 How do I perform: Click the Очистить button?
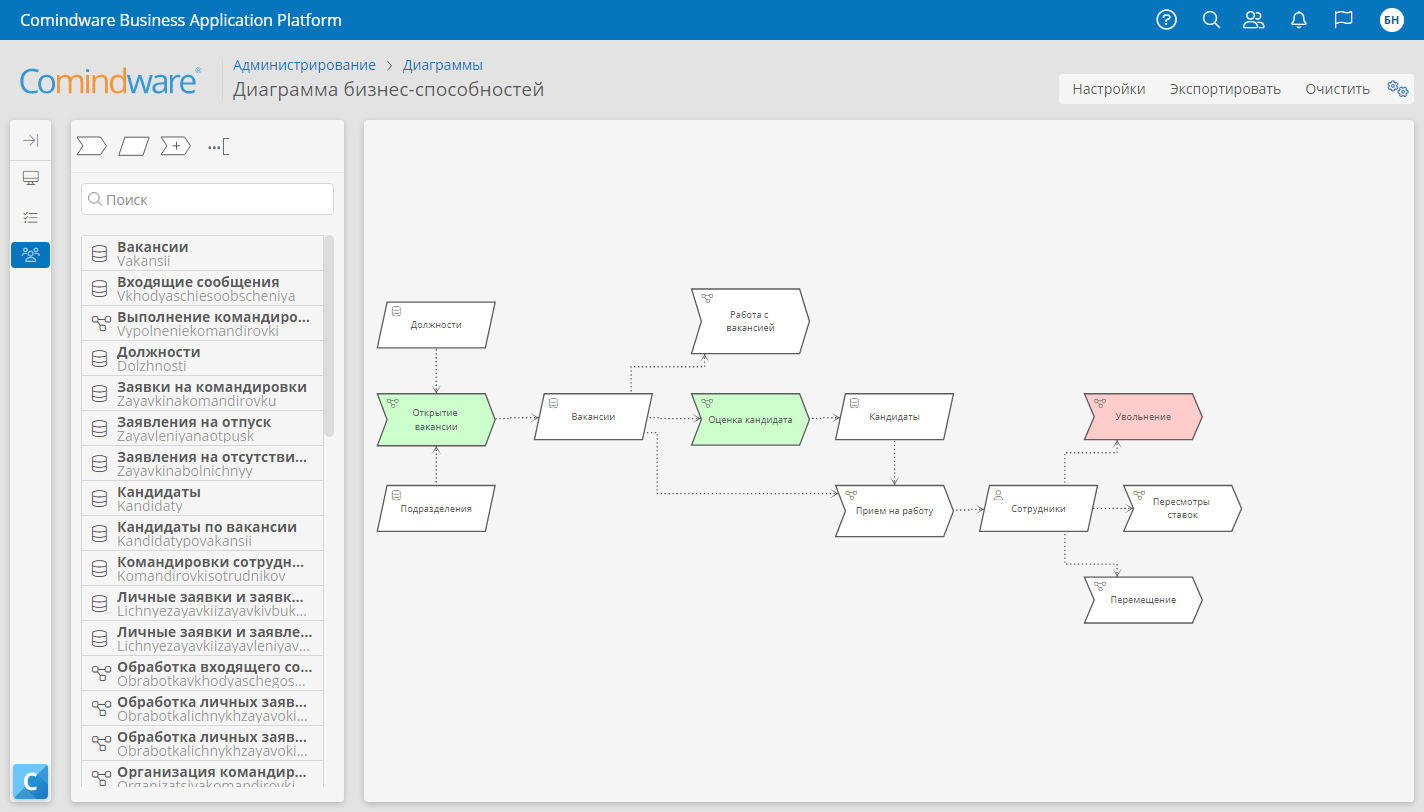tap(1336, 89)
